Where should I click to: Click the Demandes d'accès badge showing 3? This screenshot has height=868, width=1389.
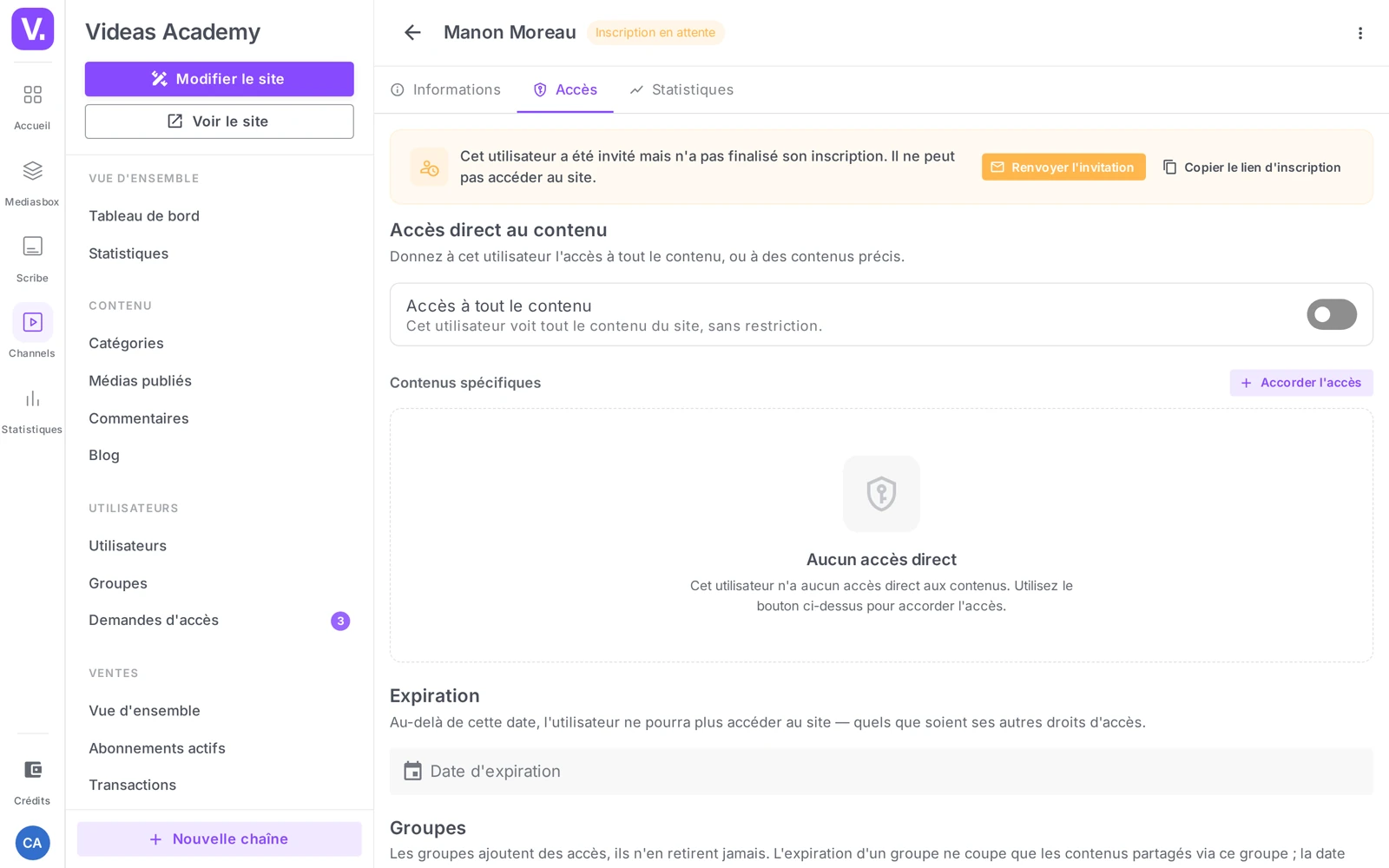click(x=340, y=621)
